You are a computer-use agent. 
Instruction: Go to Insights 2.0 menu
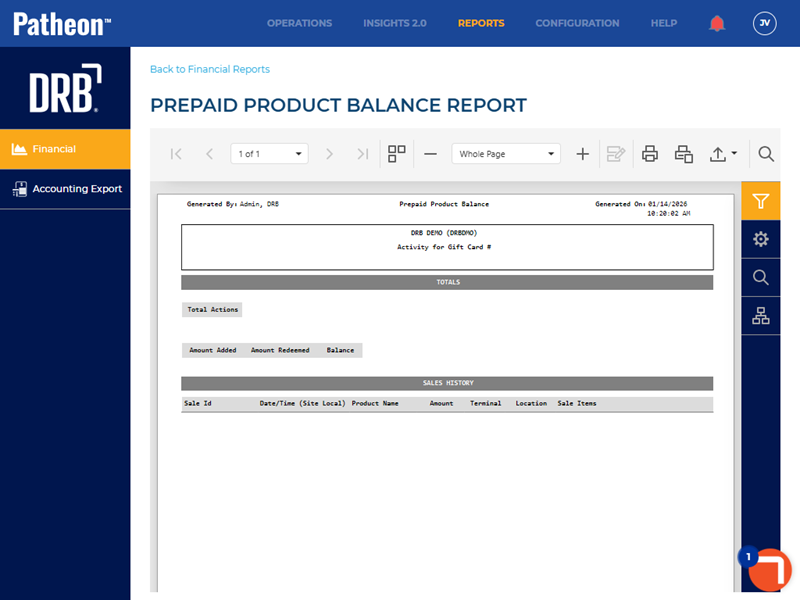tap(394, 23)
